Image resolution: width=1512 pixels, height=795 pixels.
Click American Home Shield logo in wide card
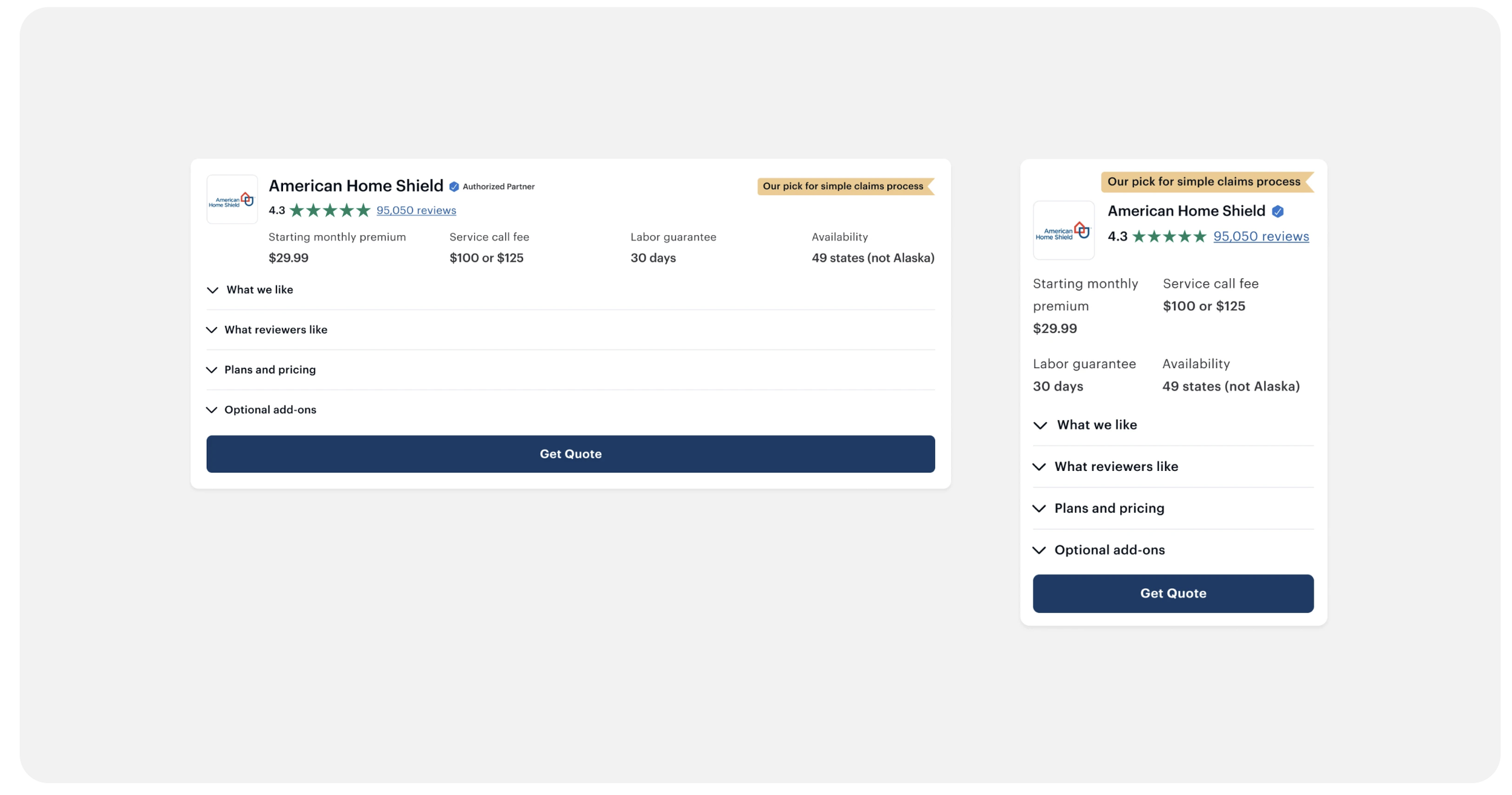(232, 200)
